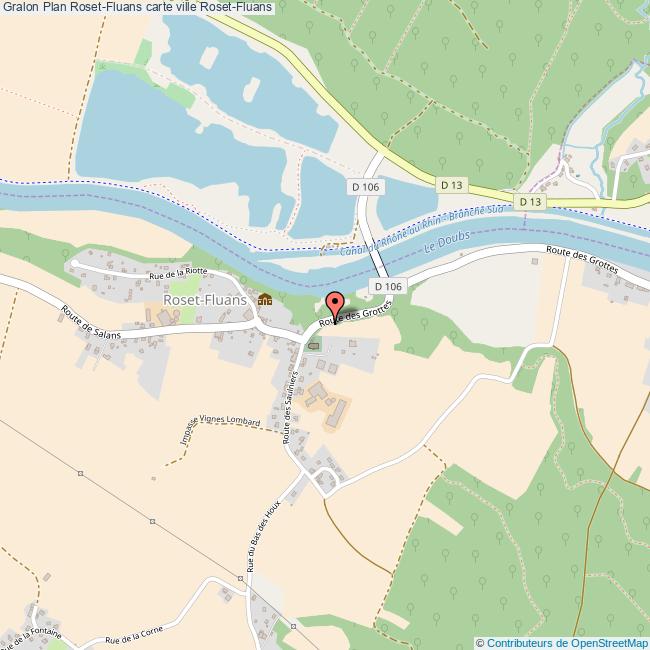Click the Rue de la Fontaine label
The width and height of the screenshot is (650, 650).
pos(31,639)
